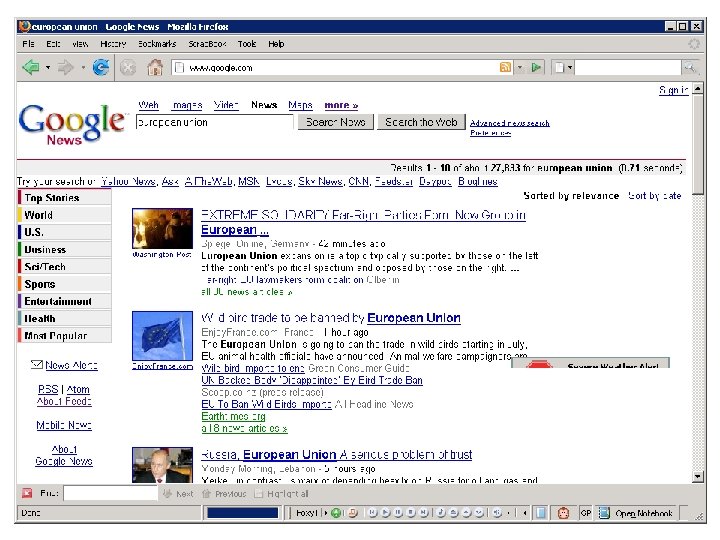Screen dimensions: 720x540
Task: Click the GP status bar indicator
Action: [x=585, y=513]
